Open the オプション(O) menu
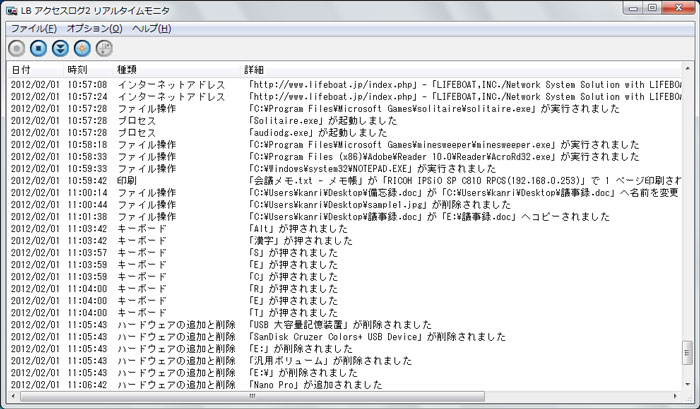Image resolution: width=700 pixels, height=409 pixels. [x=94, y=28]
